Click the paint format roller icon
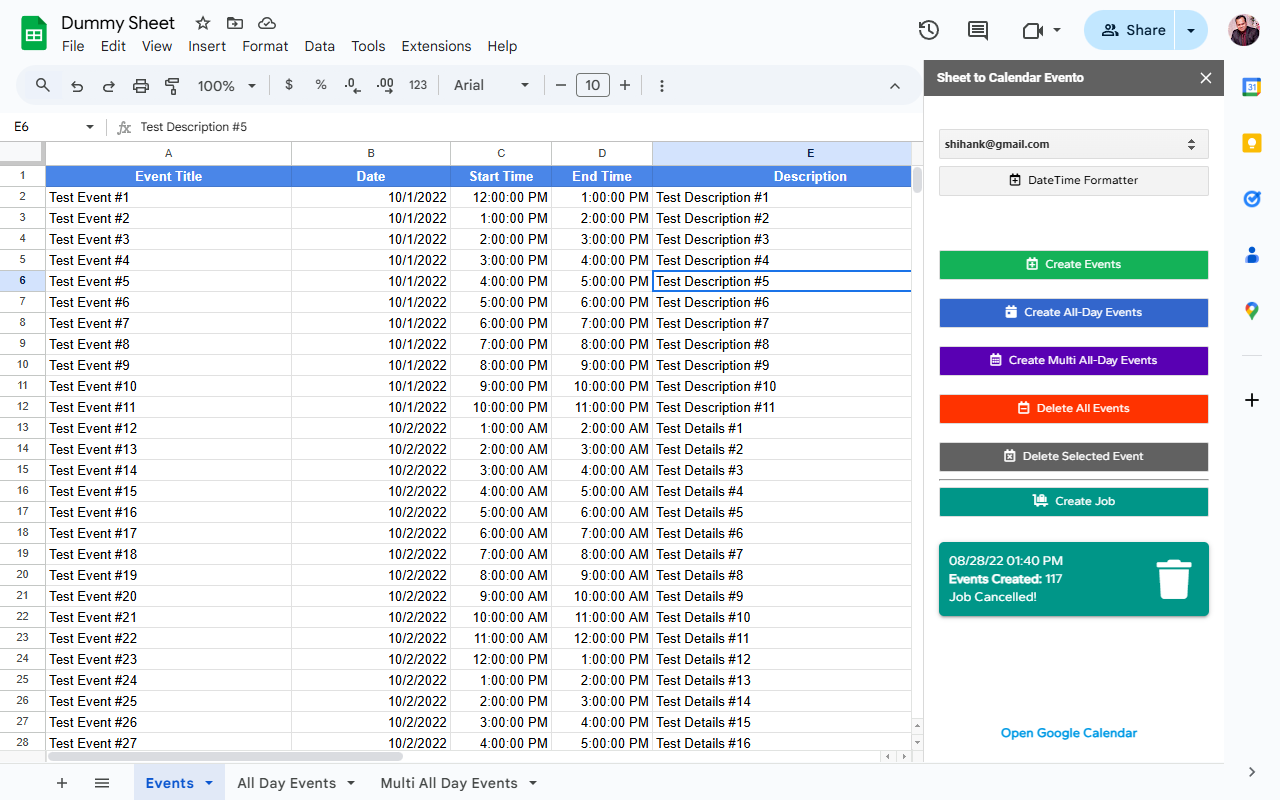This screenshot has height=800, width=1280. coord(172,86)
